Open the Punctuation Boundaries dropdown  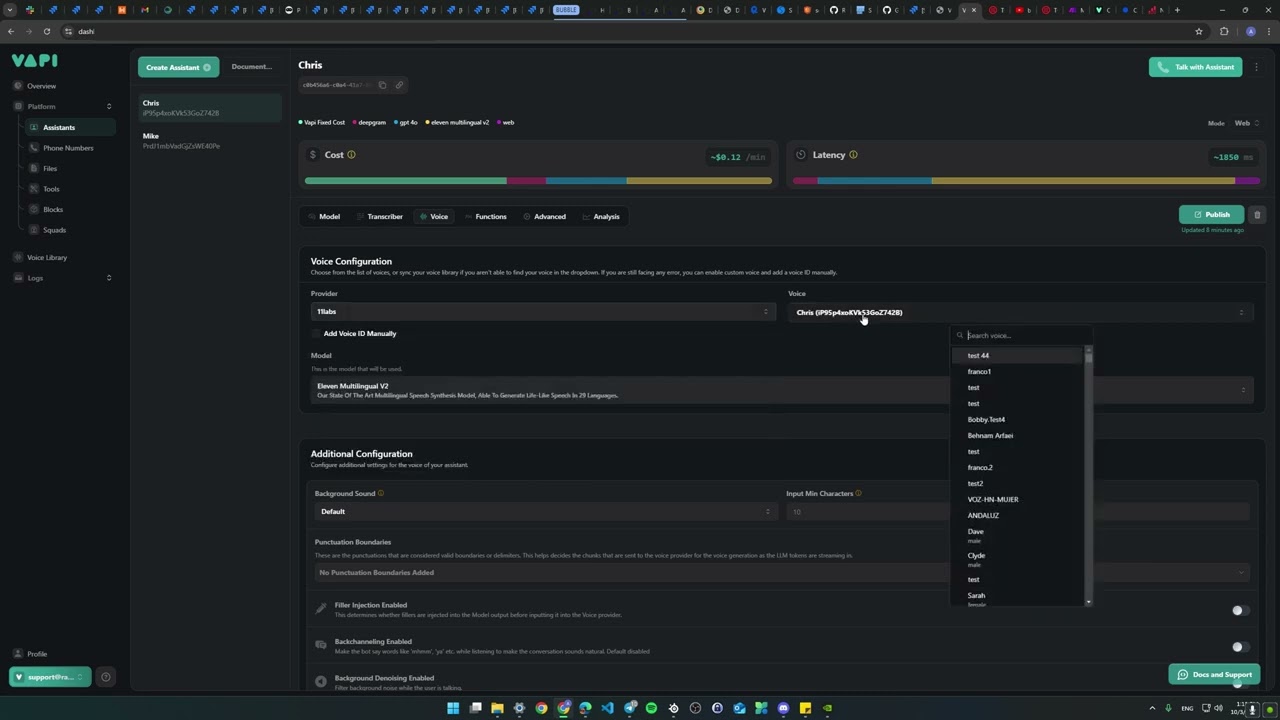pyautogui.click(x=781, y=573)
